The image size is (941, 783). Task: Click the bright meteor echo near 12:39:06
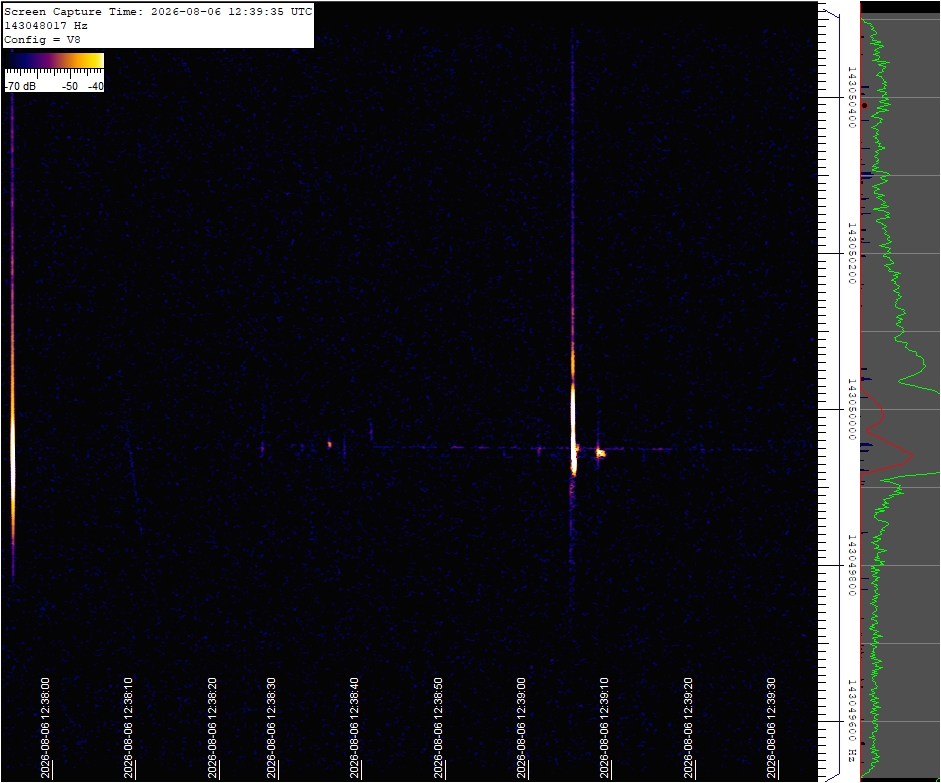(x=573, y=429)
